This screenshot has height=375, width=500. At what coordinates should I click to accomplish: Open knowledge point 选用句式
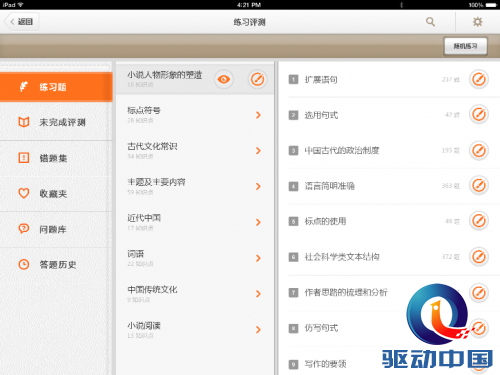point(321,115)
